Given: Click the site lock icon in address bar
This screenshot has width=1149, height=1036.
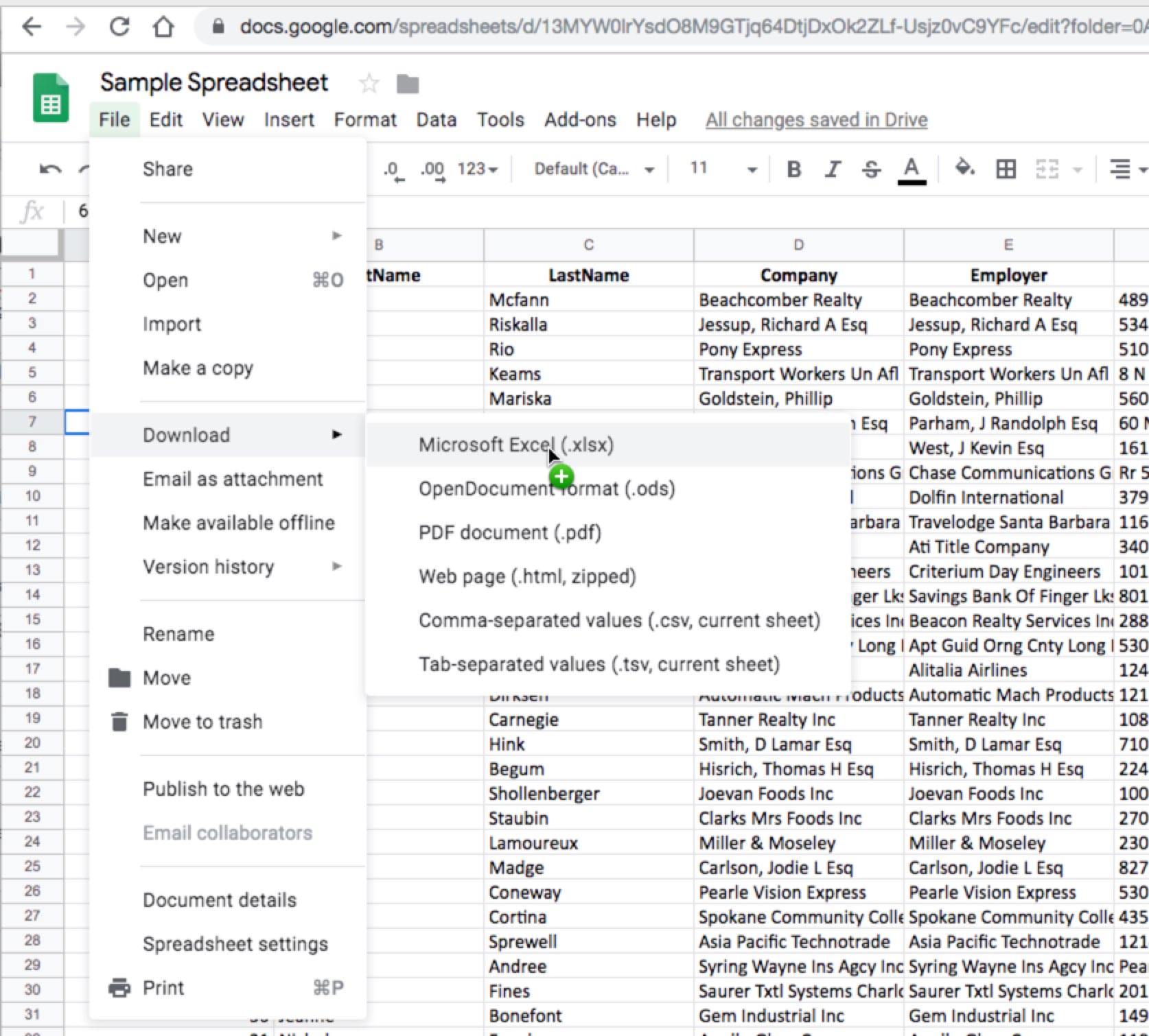Looking at the screenshot, I should [218, 27].
